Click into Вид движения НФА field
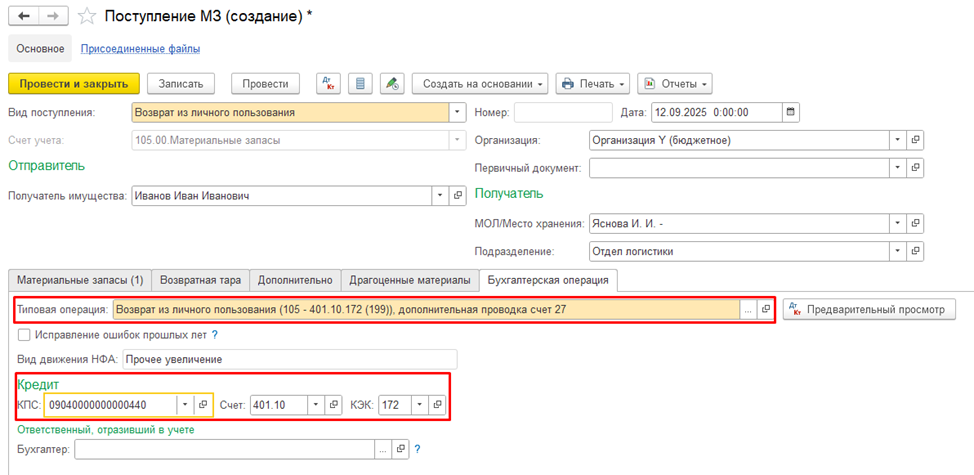 point(291,360)
